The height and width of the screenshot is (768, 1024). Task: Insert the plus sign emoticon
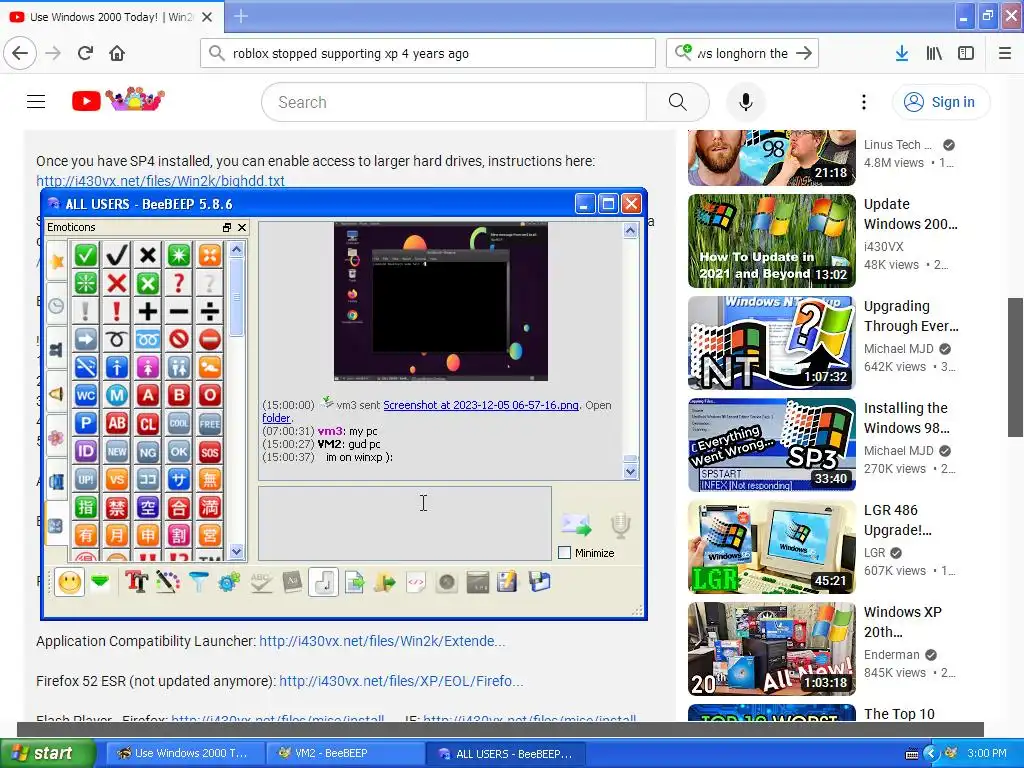tap(148, 312)
